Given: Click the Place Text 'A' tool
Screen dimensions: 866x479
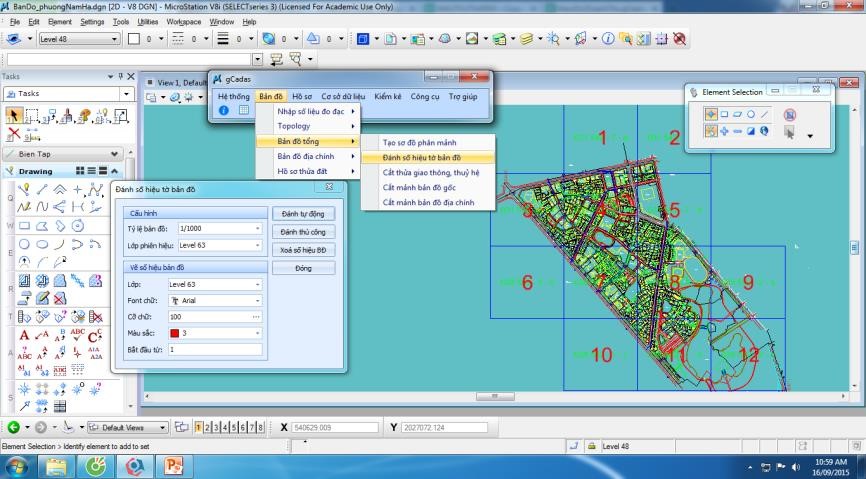Looking at the screenshot, I should pos(24,335).
